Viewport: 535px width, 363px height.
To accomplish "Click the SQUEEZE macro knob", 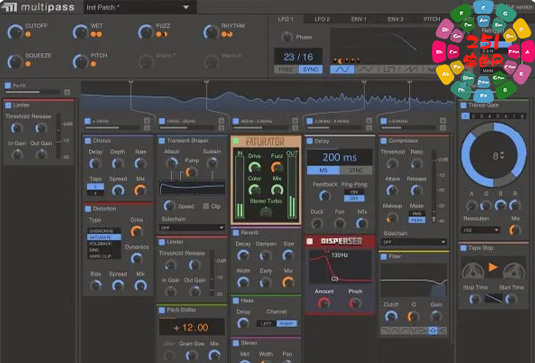I will point(15,61).
